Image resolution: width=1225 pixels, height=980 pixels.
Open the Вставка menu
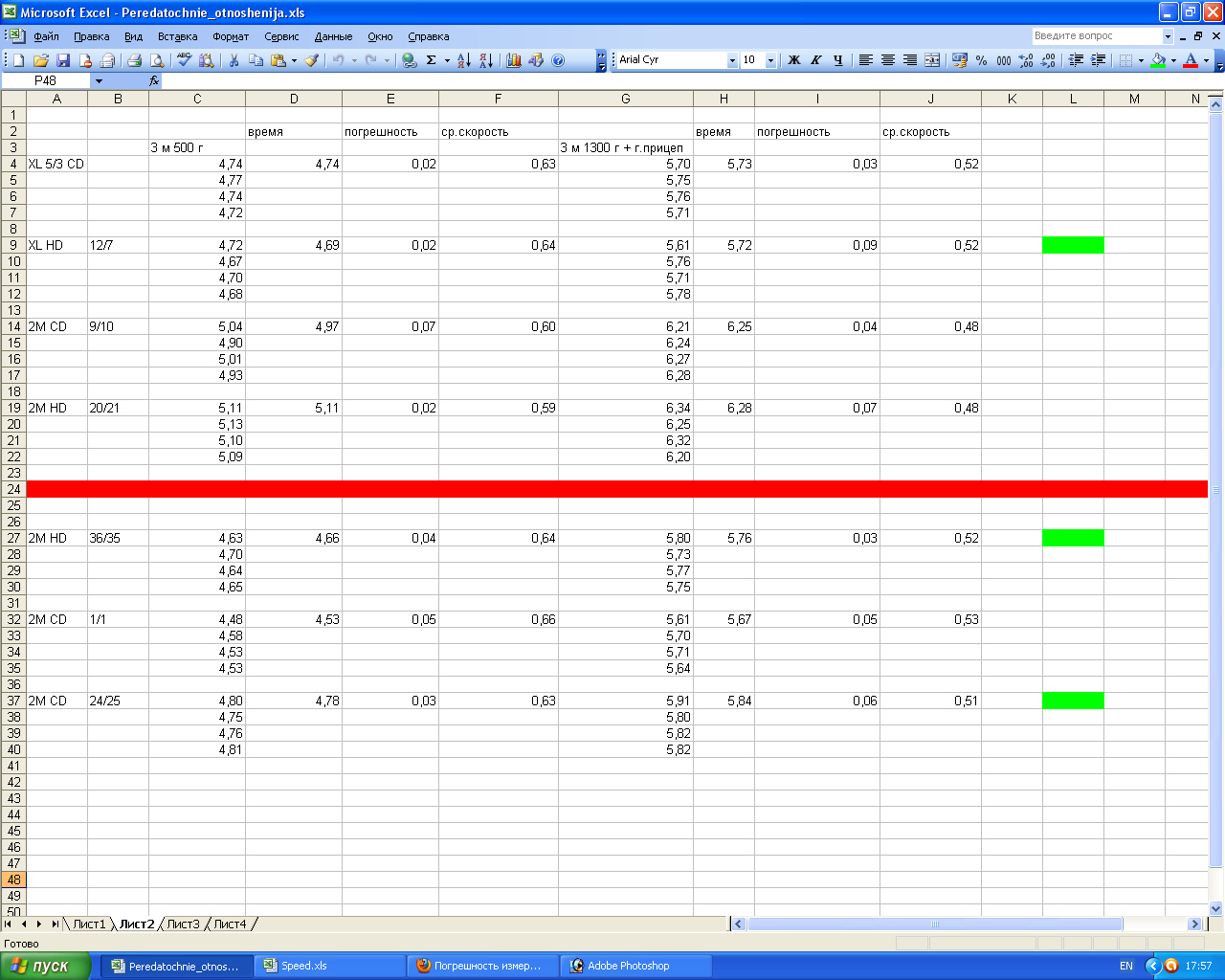pos(178,36)
